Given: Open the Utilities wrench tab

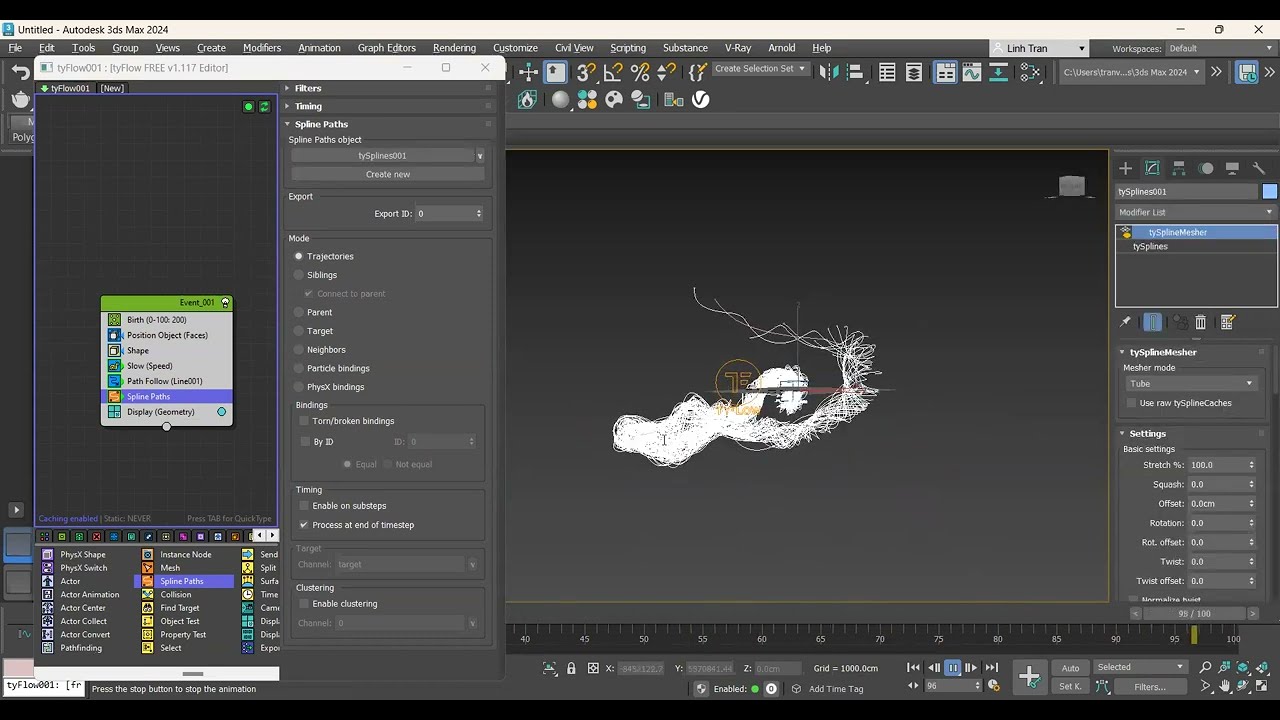Looking at the screenshot, I should click(x=1259, y=168).
